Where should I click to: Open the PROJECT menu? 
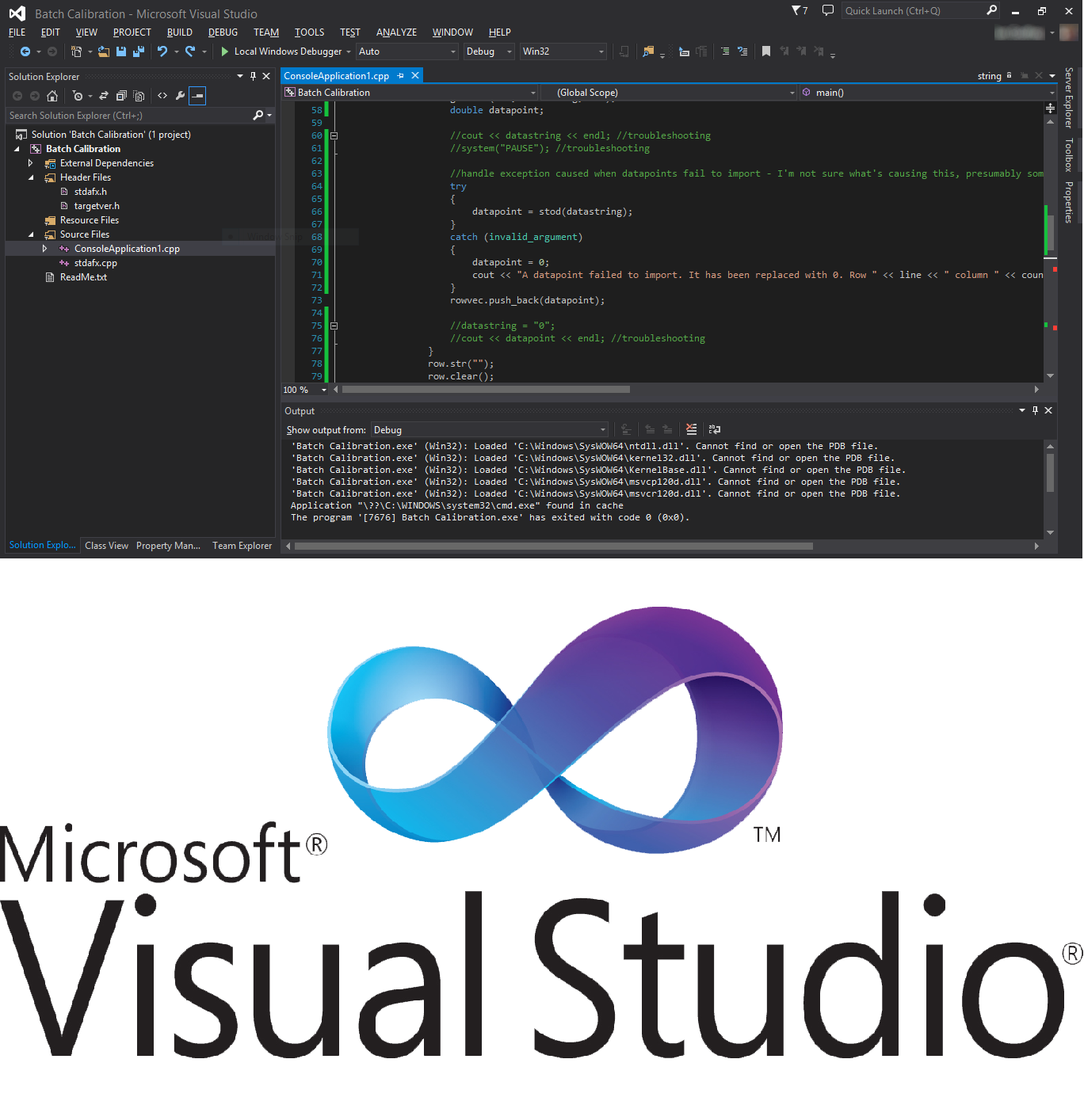pos(132,32)
